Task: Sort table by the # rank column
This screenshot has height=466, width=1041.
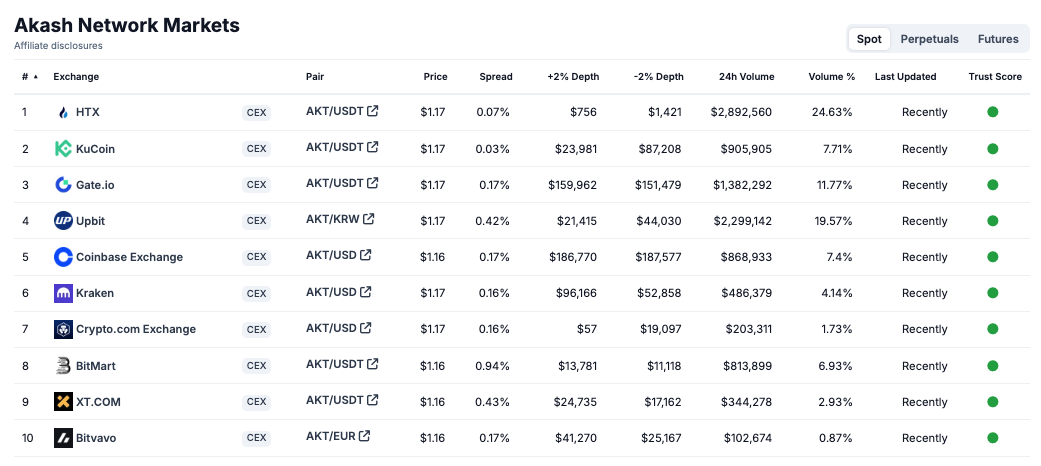Action: pyautogui.click(x=29, y=77)
